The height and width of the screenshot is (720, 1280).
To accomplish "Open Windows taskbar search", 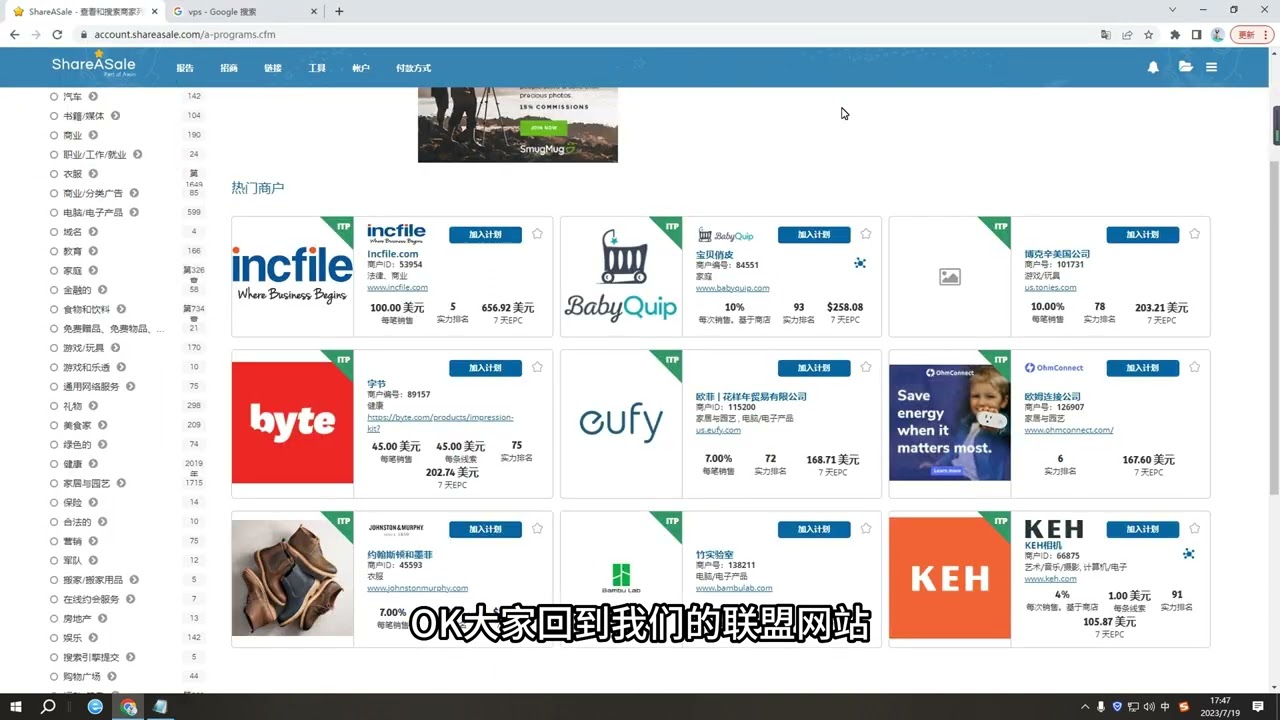I will (48, 707).
